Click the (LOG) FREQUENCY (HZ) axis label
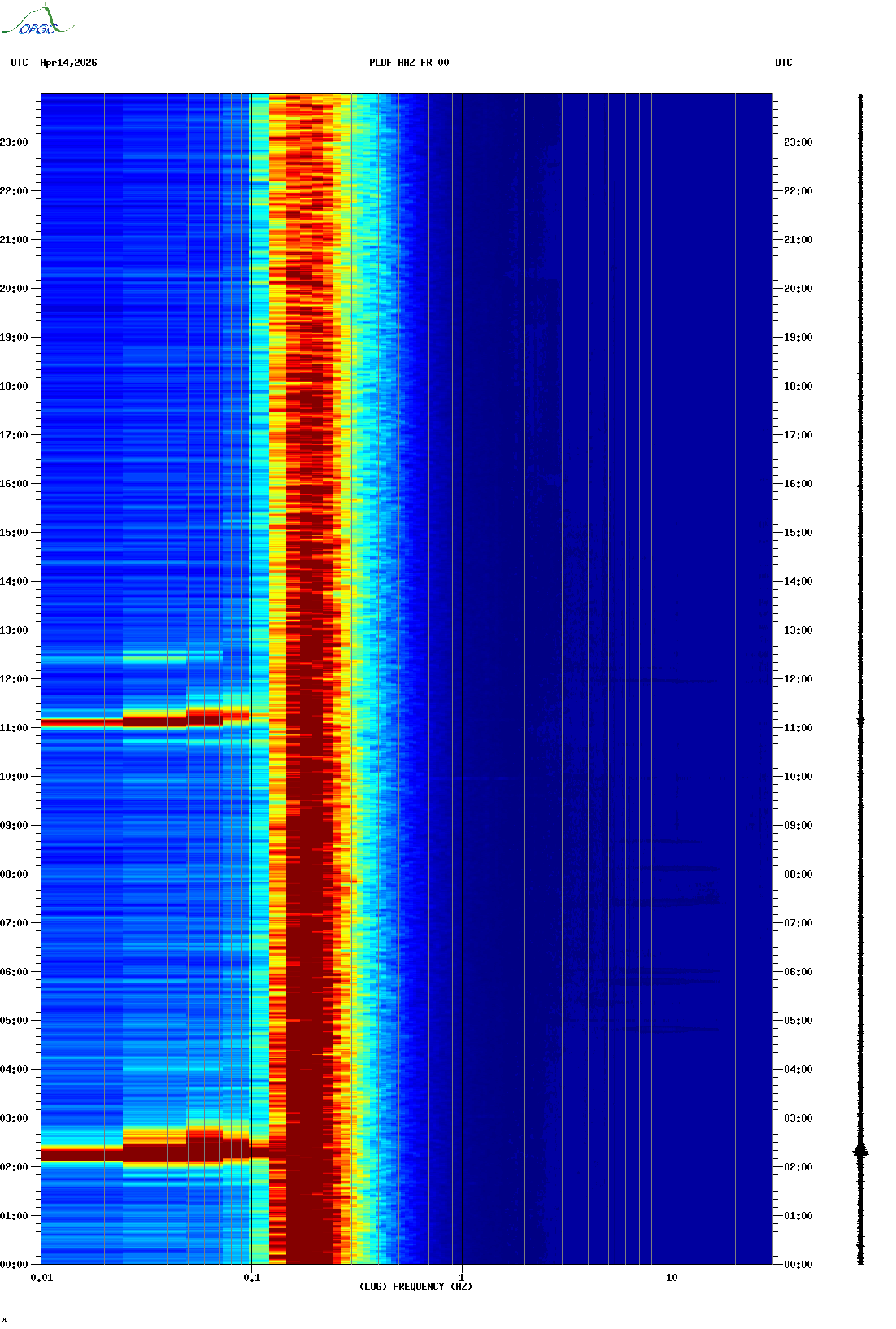Screen dimensions: 896x1329 415,1286
